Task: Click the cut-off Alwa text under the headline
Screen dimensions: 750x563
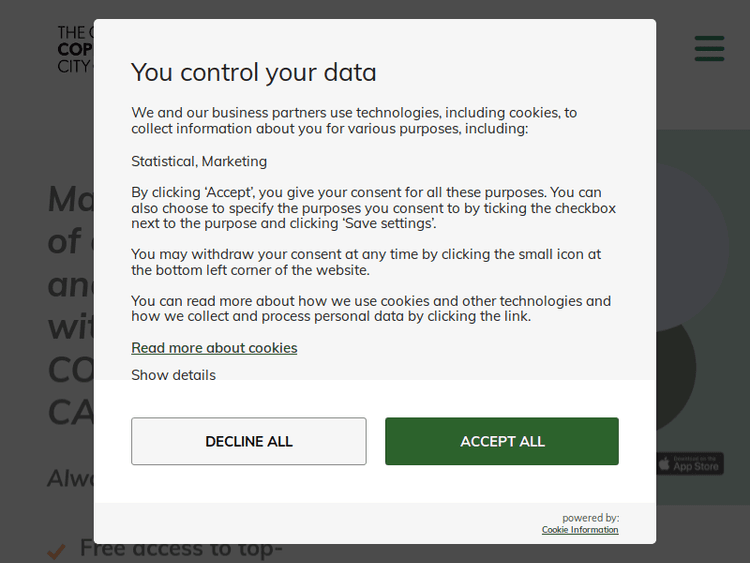Action: (70, 478)
